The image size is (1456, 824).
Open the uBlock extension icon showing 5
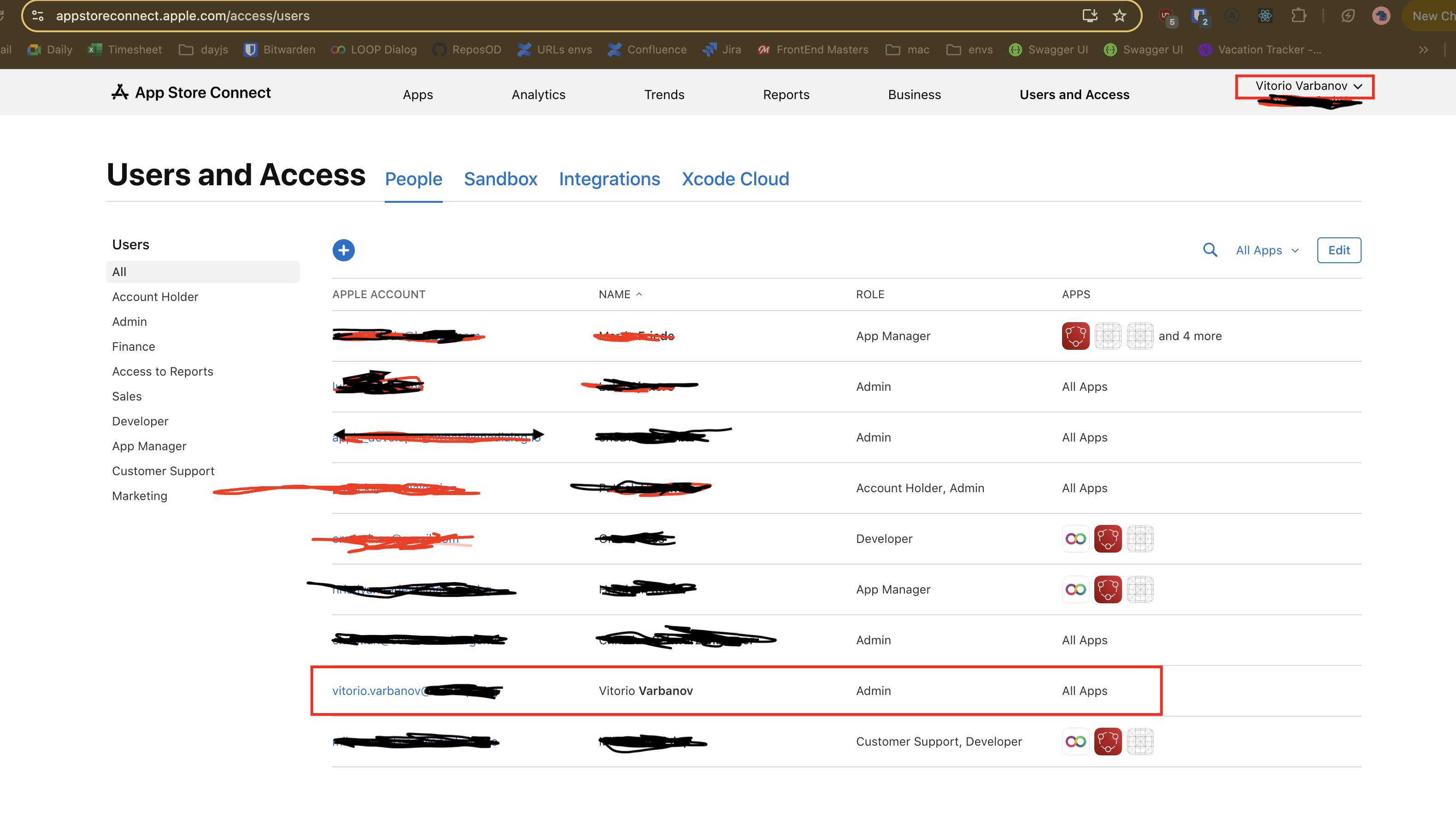coord(1167,17)
